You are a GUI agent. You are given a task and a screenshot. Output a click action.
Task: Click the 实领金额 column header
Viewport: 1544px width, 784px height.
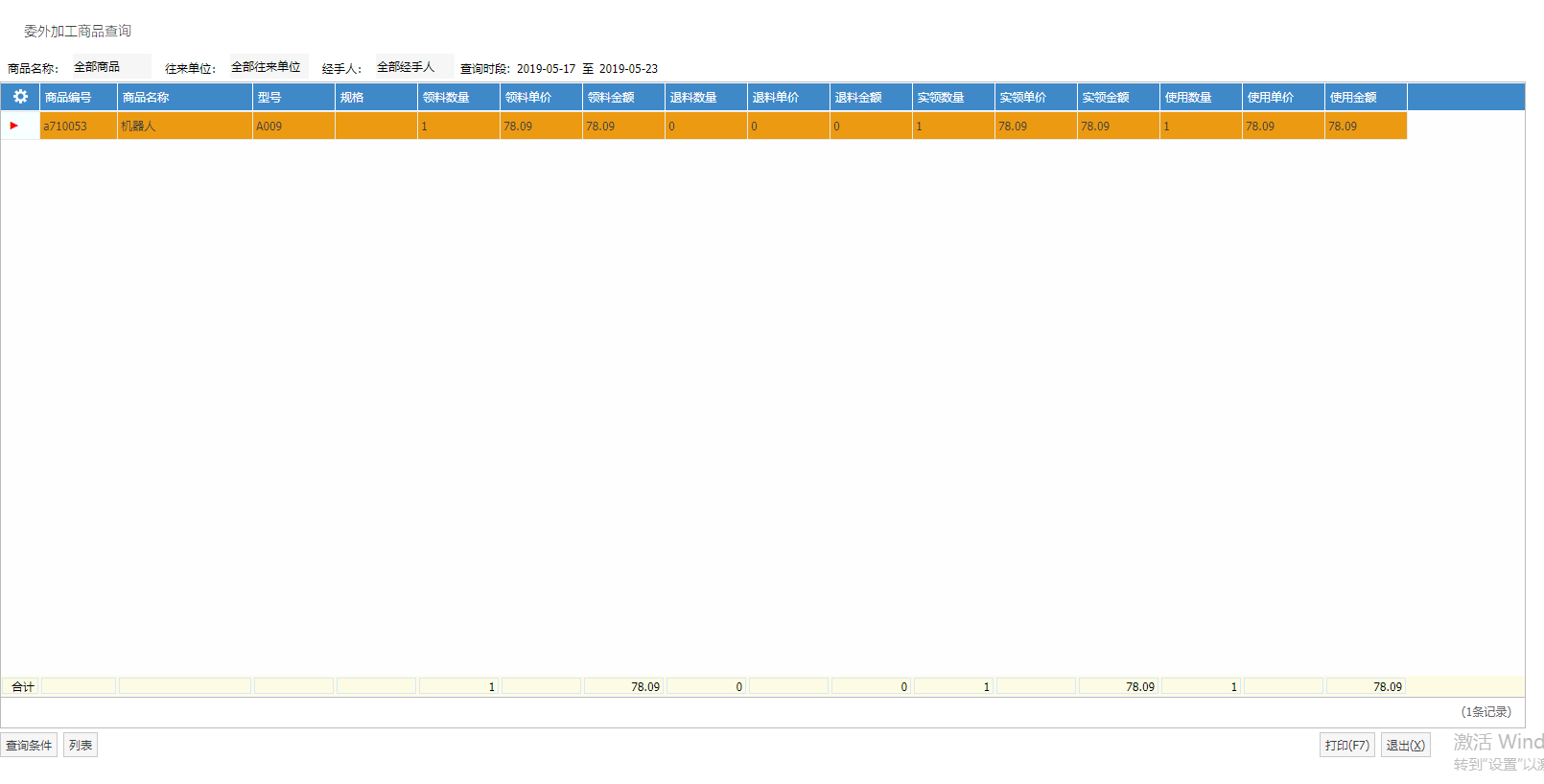tap(1118, 97)
